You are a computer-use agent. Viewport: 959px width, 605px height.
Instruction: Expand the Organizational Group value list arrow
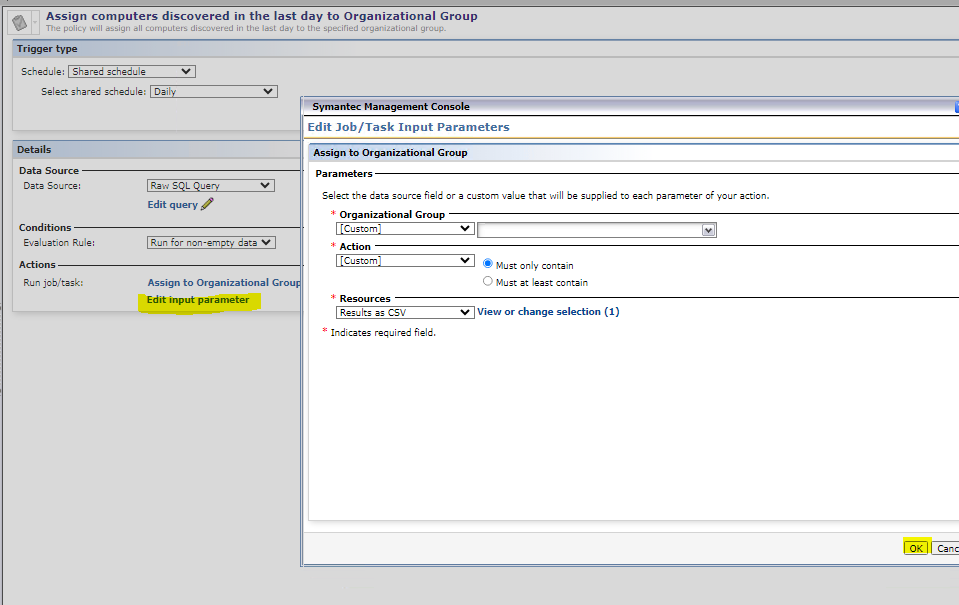[x=709, y=230]
